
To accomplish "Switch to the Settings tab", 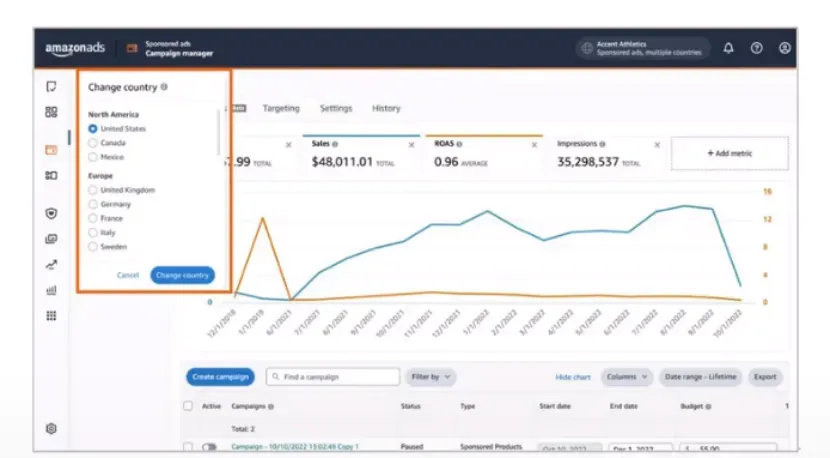I will (336, 108).
